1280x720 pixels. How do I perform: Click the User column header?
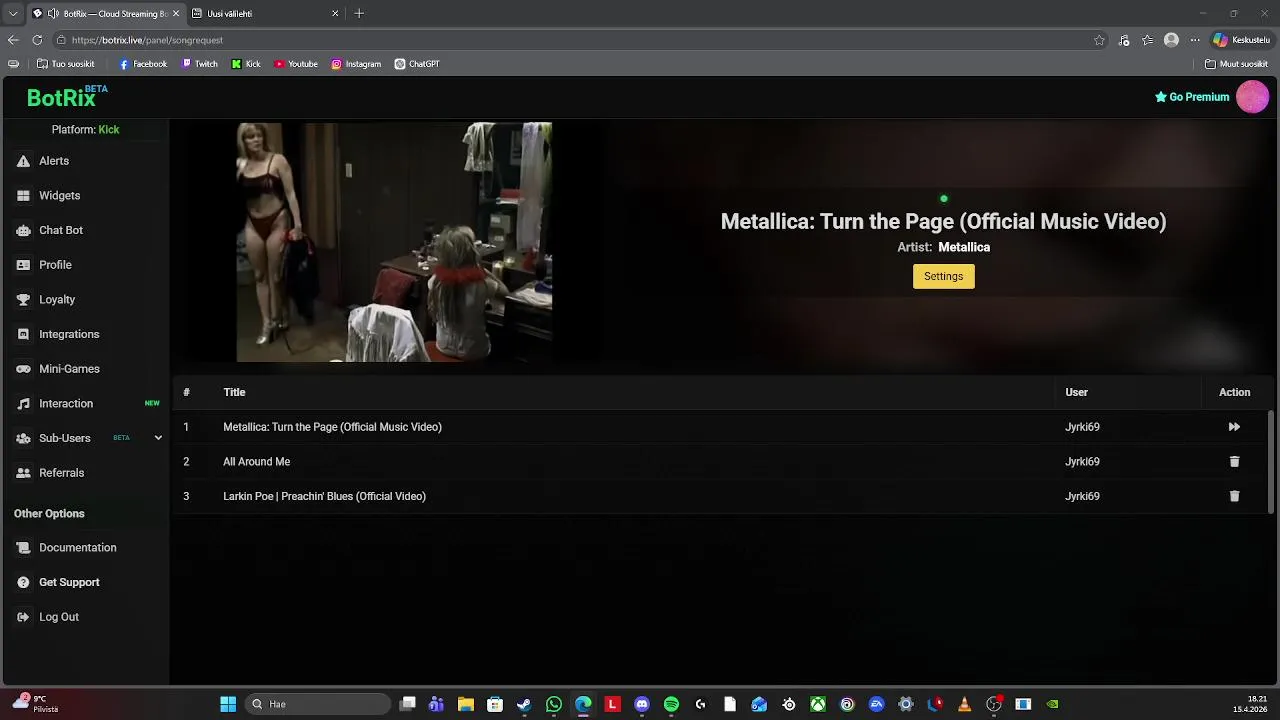coord(1076,392)
